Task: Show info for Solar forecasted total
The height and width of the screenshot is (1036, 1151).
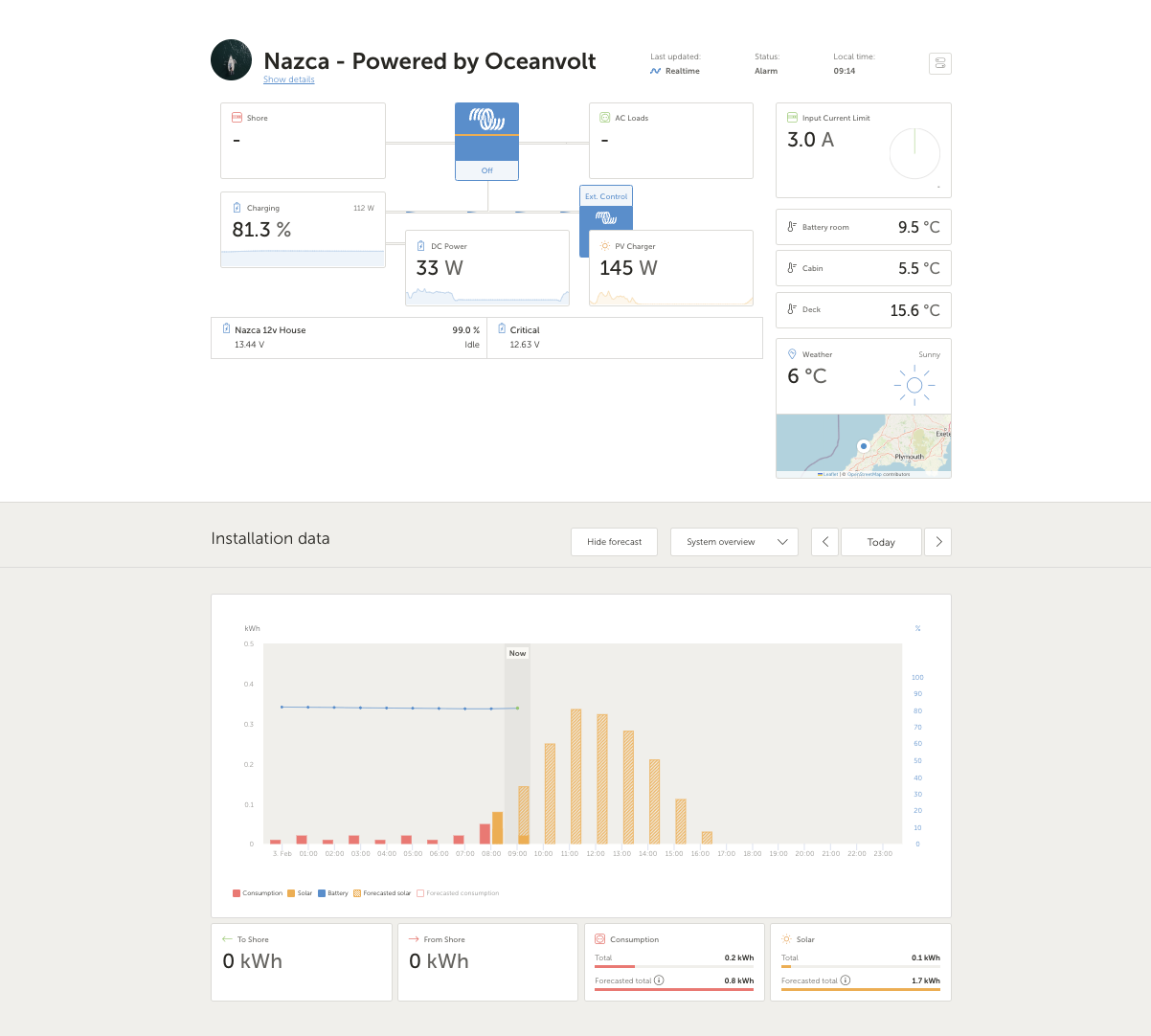Action: 846,980
